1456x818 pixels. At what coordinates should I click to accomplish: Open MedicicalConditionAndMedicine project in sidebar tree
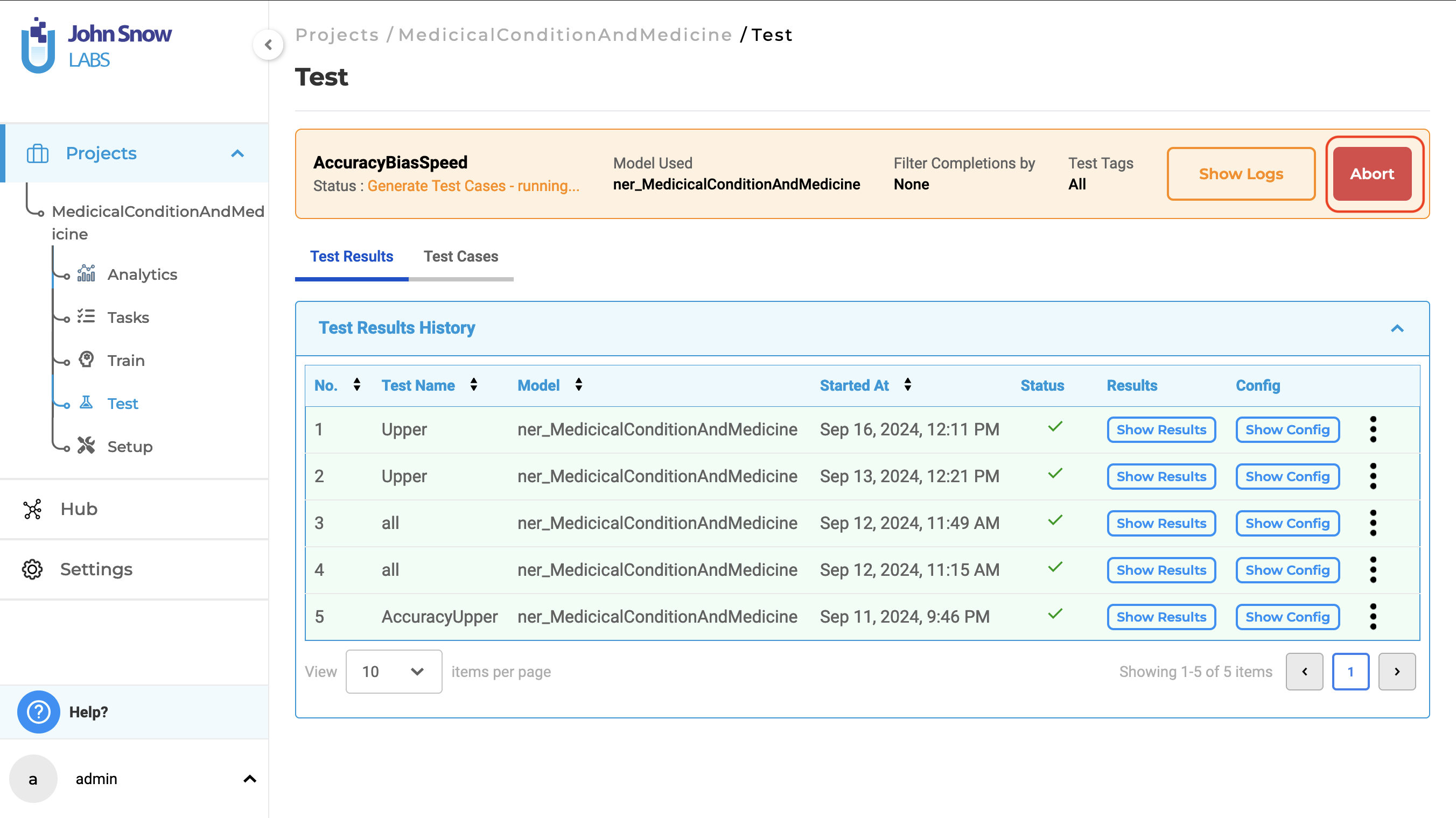pos(158,222)
